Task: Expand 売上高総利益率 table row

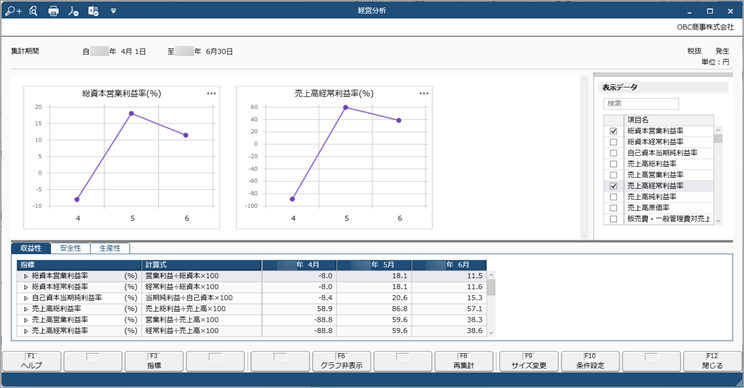Action: (26, 309)
